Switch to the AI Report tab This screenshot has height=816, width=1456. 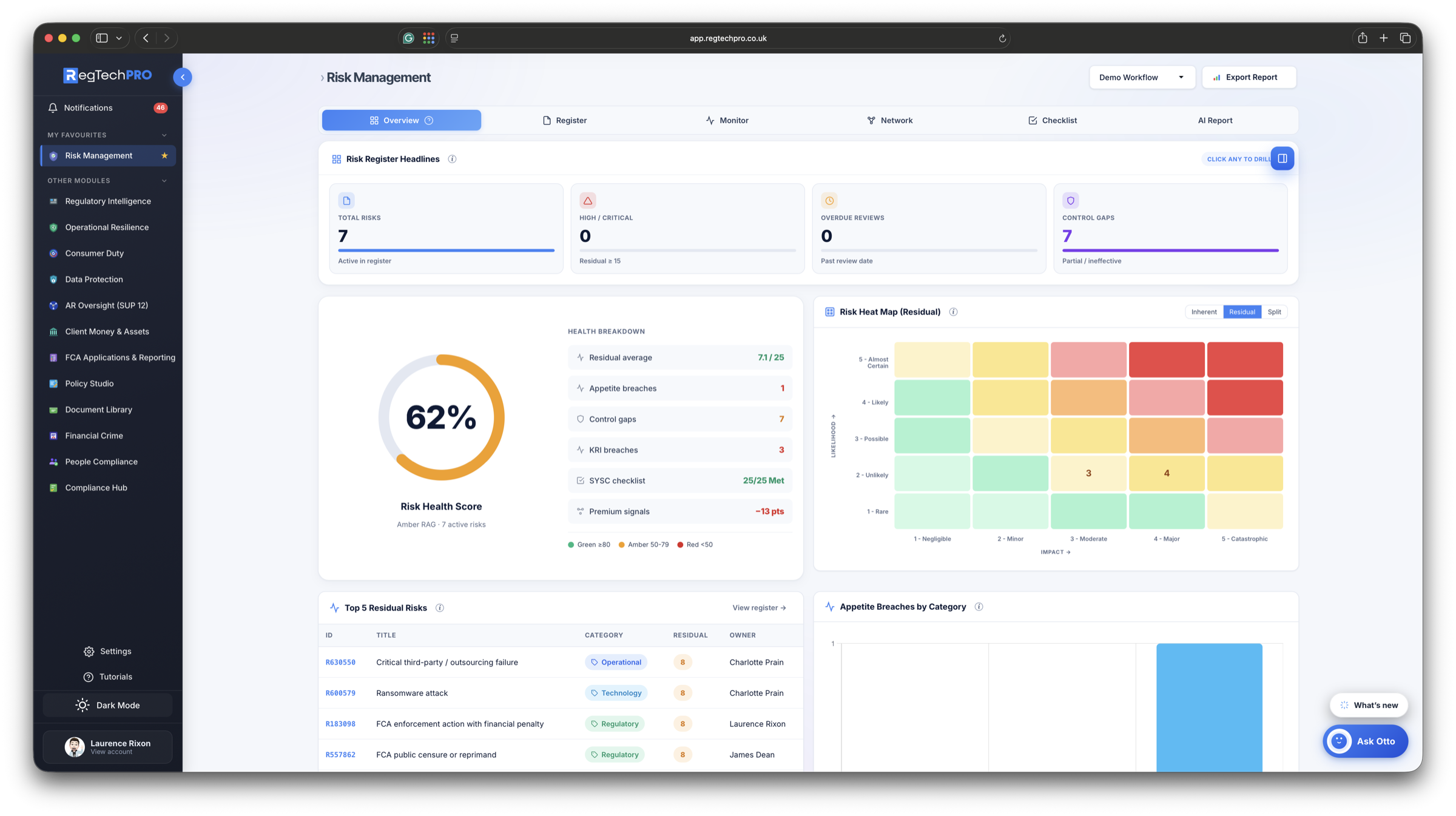pos(1215,120)
